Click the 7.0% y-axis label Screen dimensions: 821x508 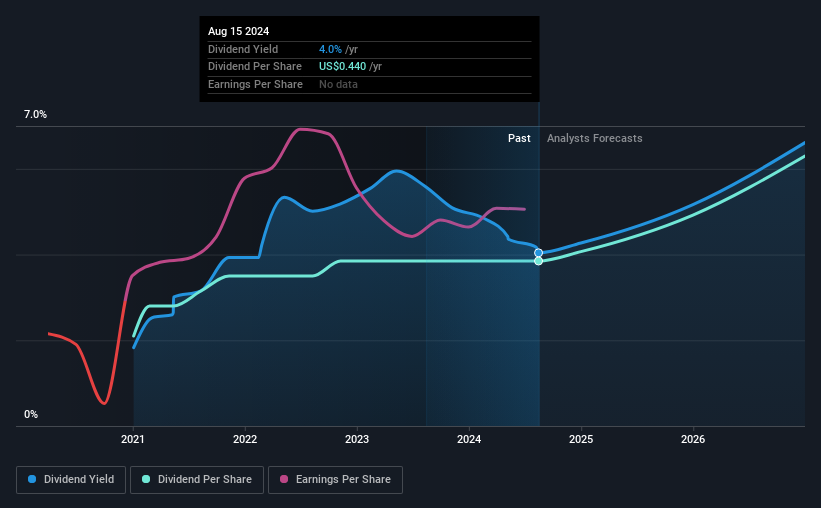point(35,115)
